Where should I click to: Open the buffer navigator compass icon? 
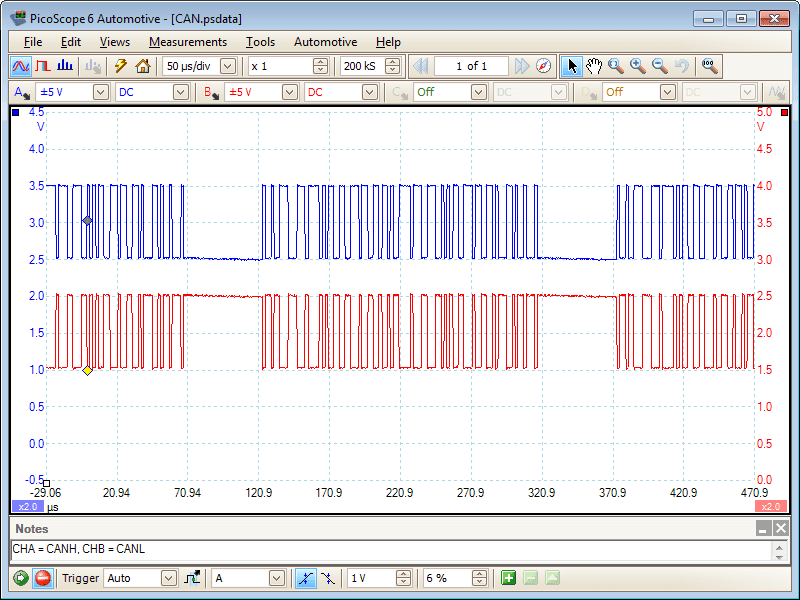[x=544, y=66]
